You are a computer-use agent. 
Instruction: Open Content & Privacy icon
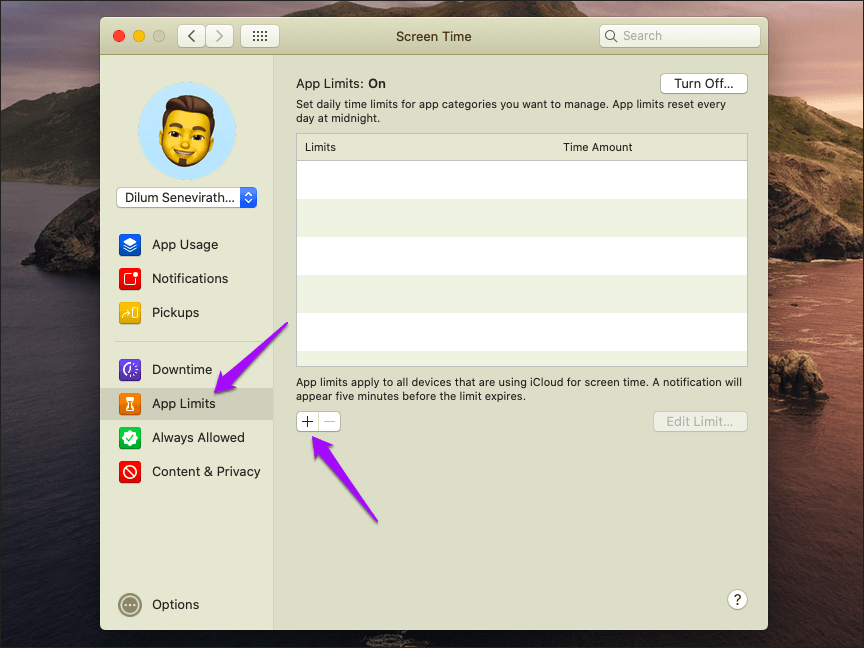[x=130, y=472]
